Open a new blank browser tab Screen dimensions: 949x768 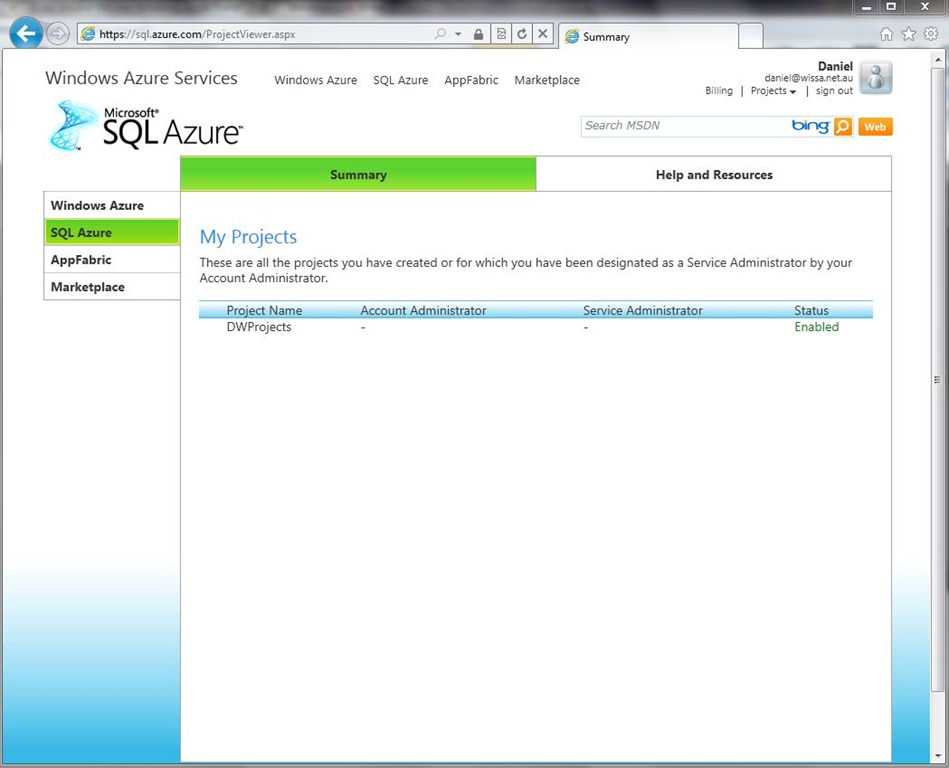point(750,36)
